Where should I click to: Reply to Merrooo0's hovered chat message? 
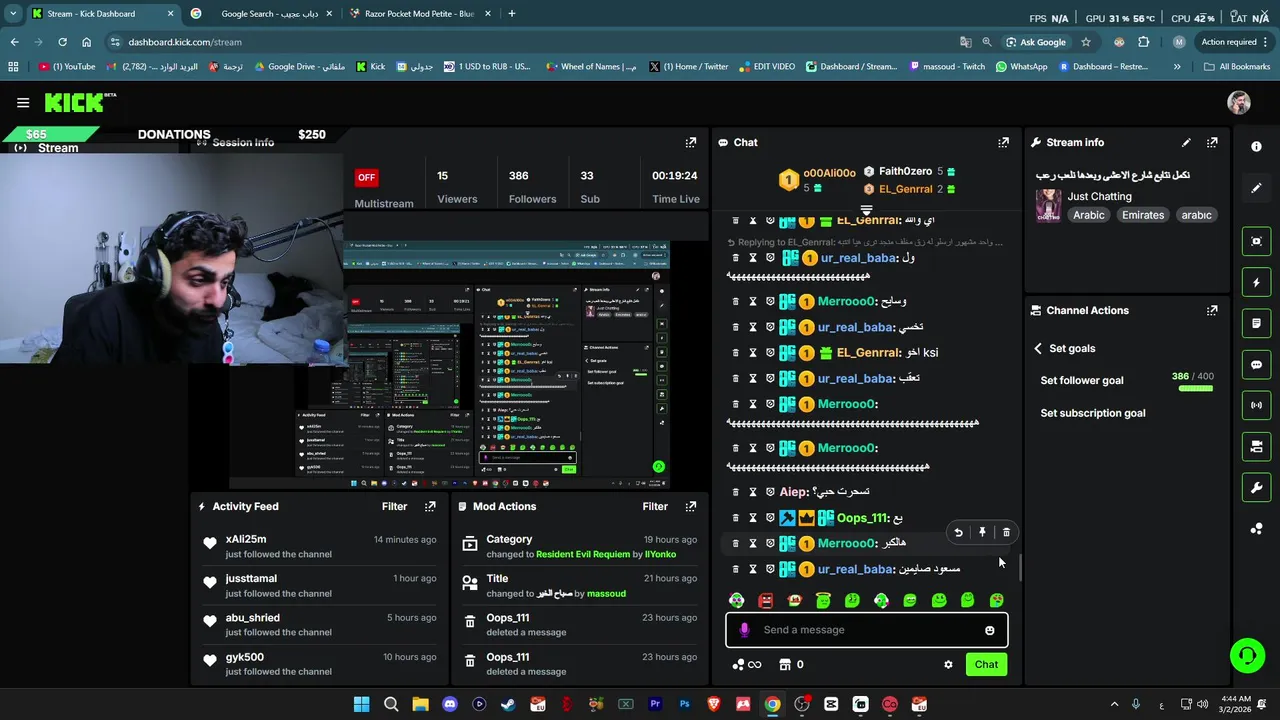tap(958, 533)
